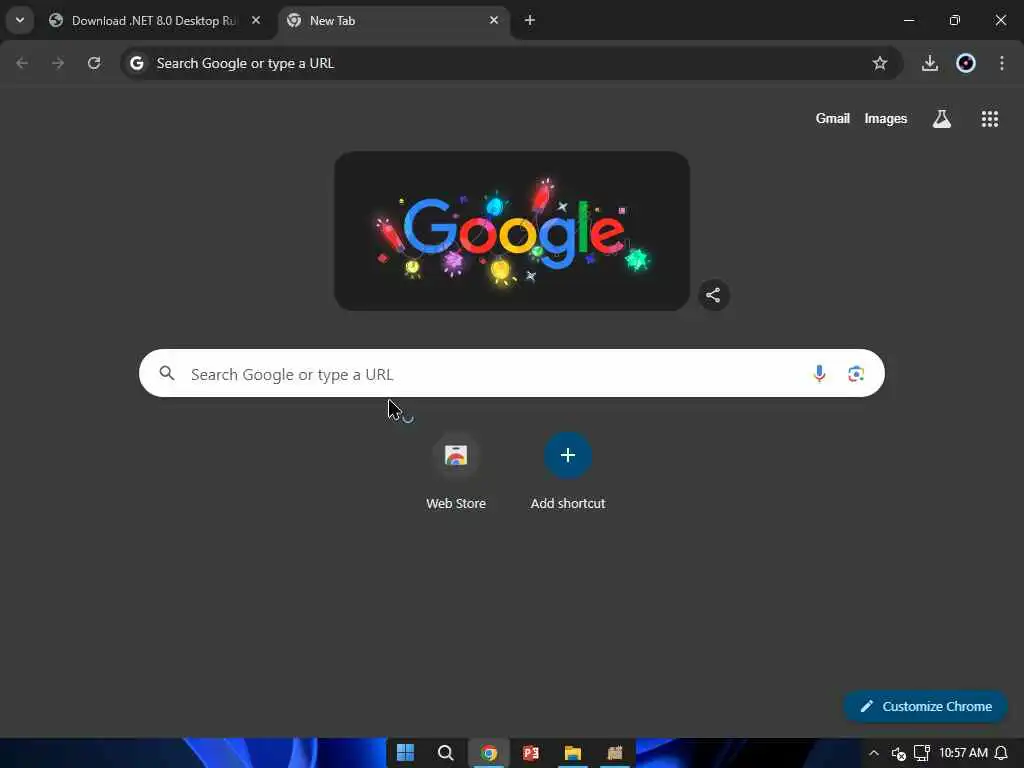
Task: Open the Web Store shortcut
Action: 456,472
